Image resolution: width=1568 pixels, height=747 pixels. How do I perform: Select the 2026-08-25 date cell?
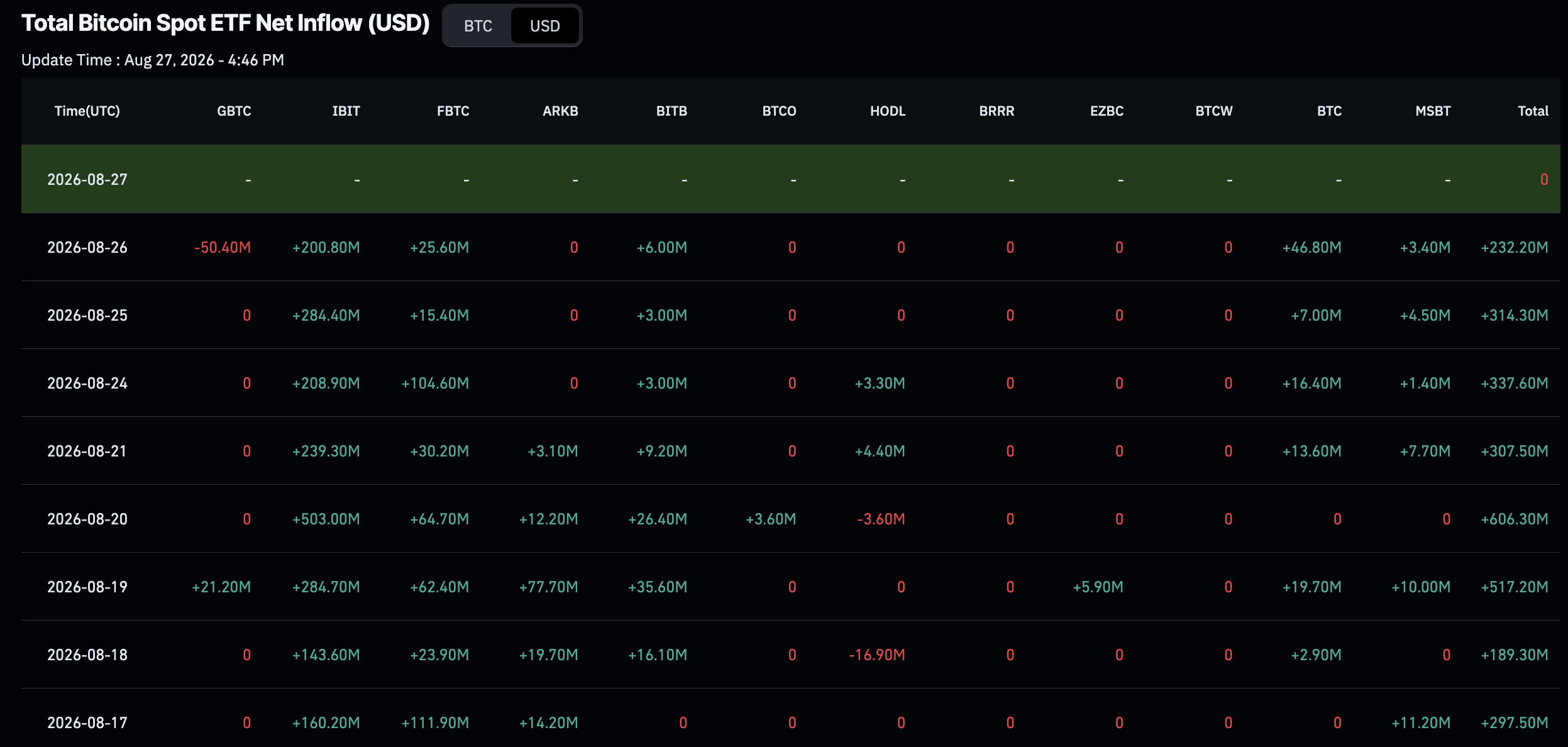(87, 316)
